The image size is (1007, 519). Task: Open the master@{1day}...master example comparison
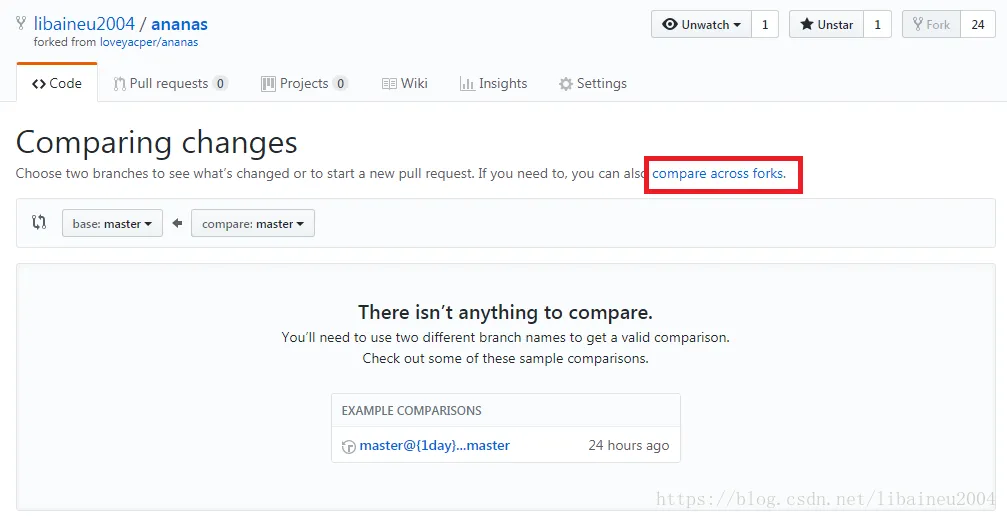435,445
